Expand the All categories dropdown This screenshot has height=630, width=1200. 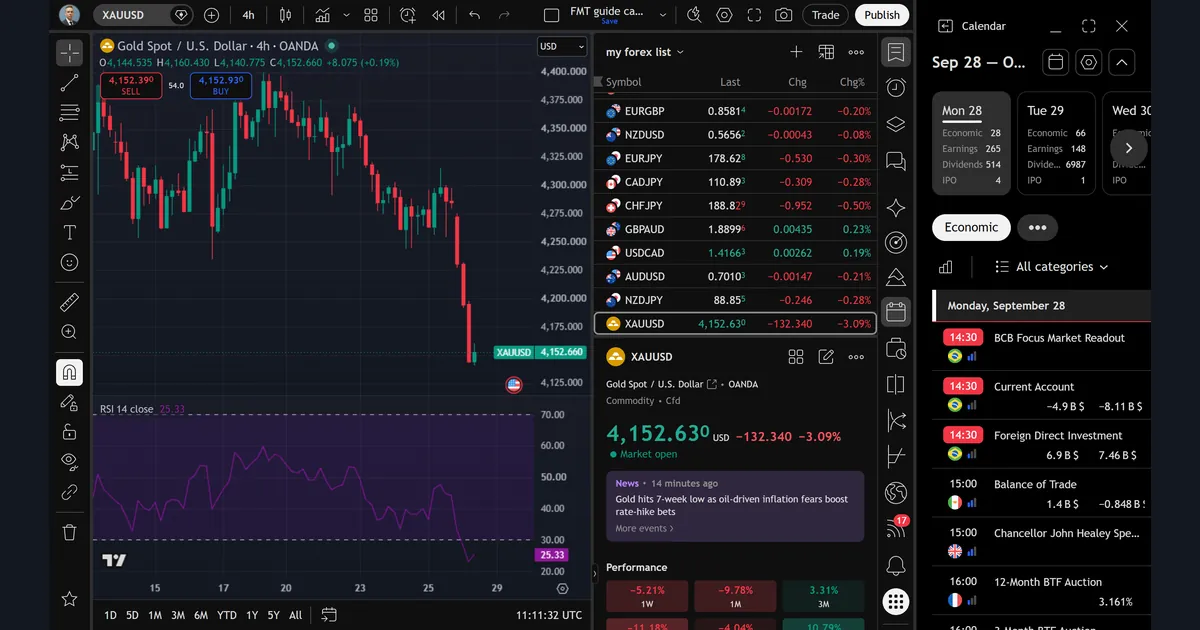point(1052,267)
